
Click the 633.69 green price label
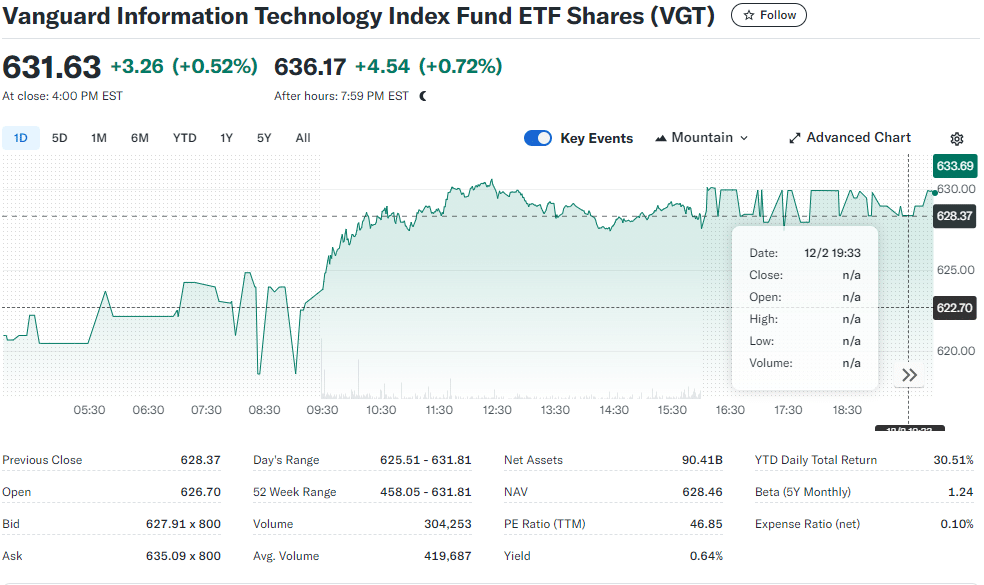point(955,166)
